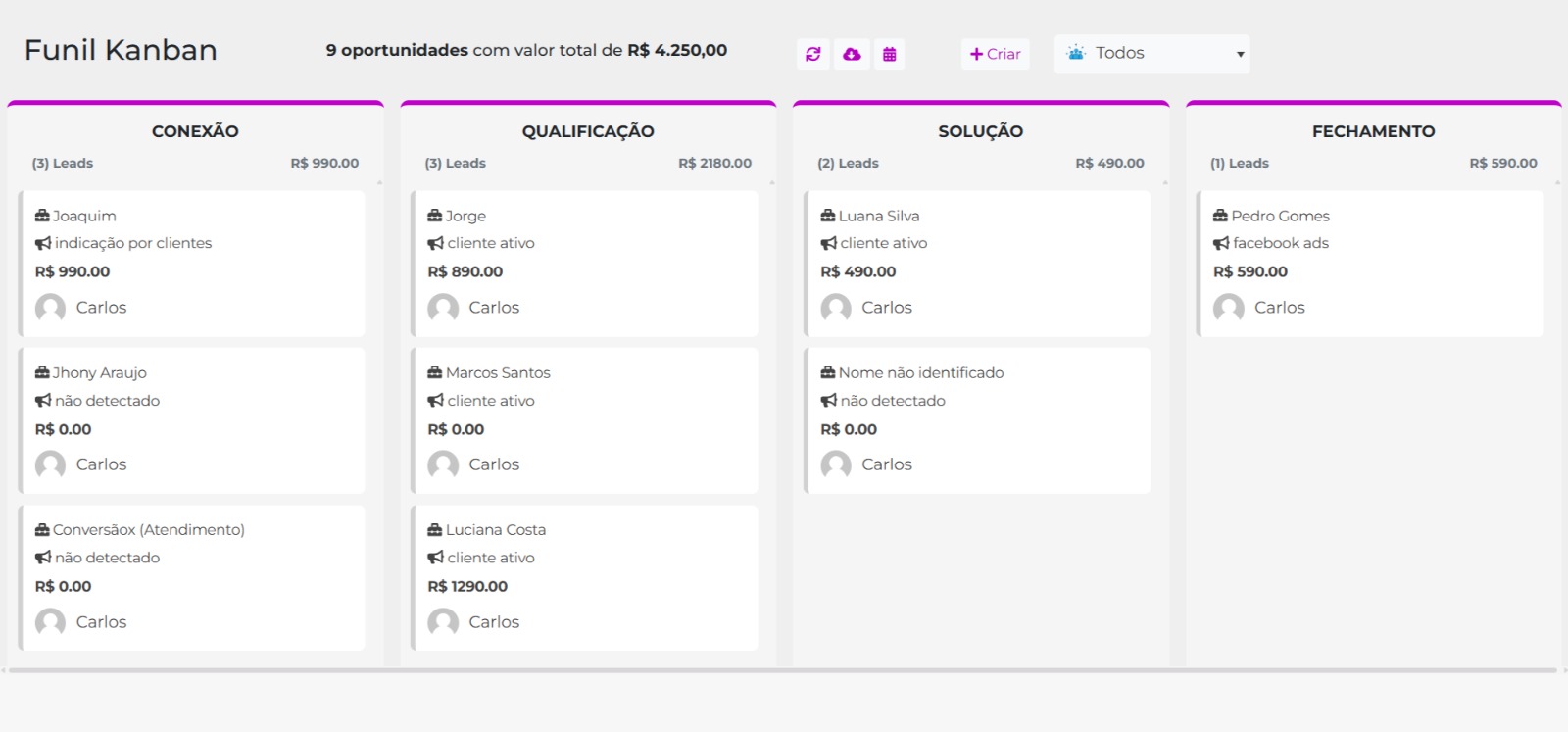The image size is (1568, 732).
Task: Click megaphone icon beside indicação por clientes
Action: coord(43,243)
